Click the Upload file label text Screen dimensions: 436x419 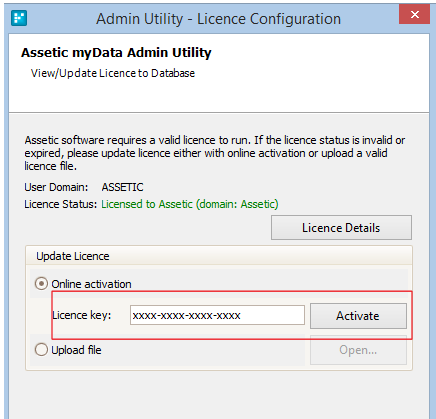(76, 350)
